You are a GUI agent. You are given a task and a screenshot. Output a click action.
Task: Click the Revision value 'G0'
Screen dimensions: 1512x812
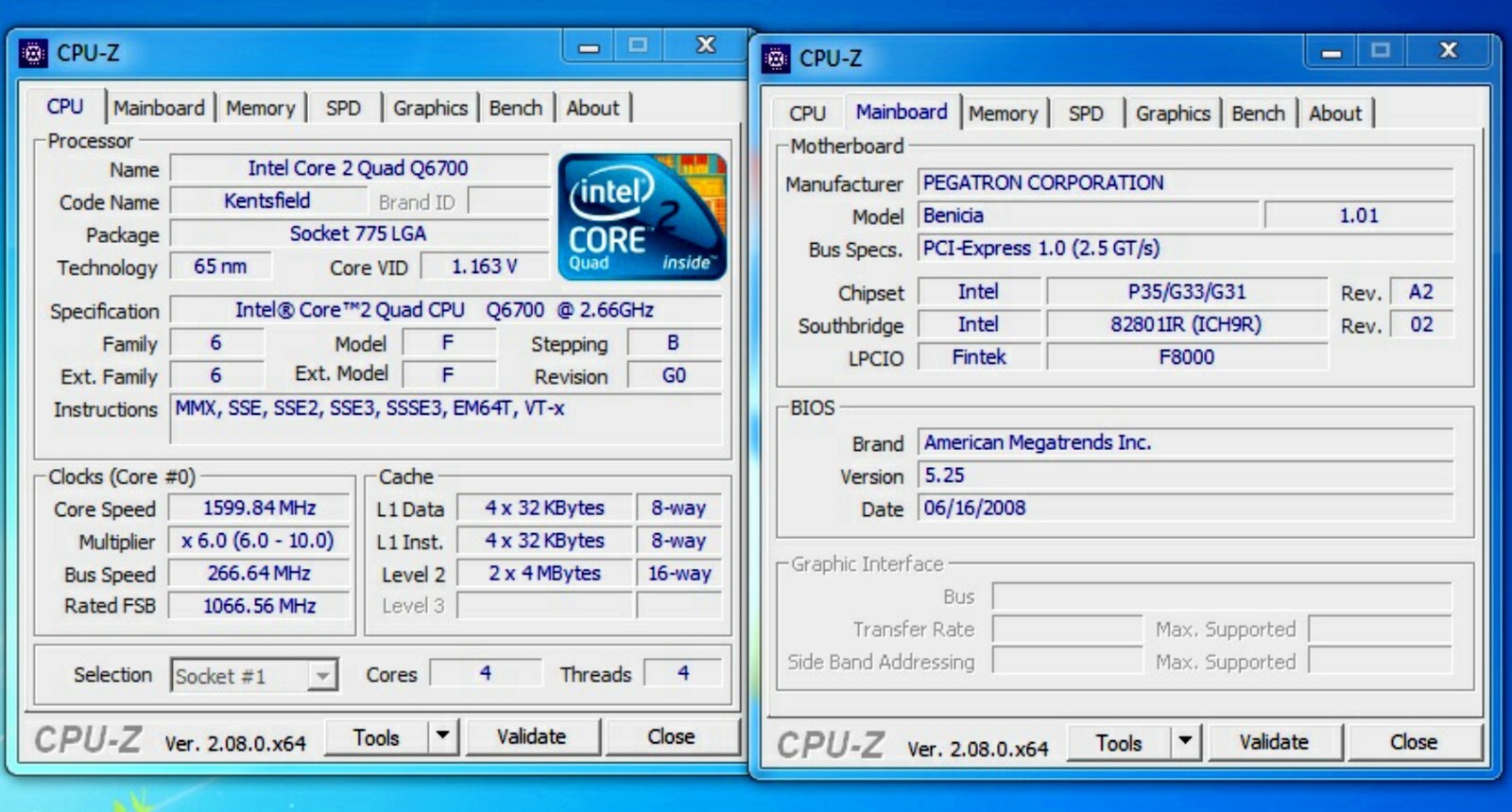(674, 375)
